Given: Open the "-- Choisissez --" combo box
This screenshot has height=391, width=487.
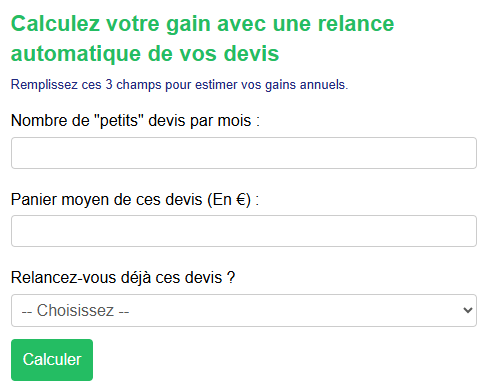Looking at the screenshot, I should pos(244,310).
